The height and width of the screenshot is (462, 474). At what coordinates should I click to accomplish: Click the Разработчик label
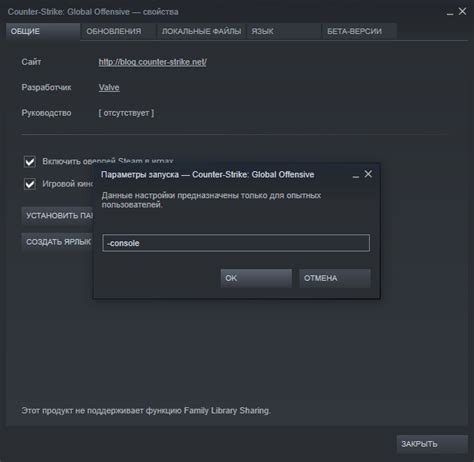coord(46,87)
